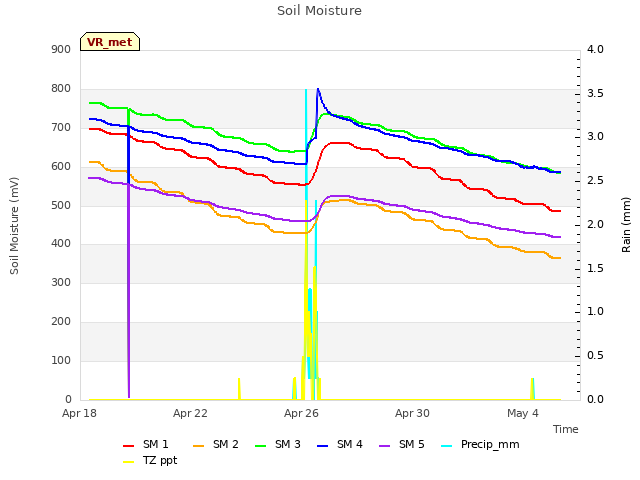
Task: Click the Time axis title
Action: point(566,429)
